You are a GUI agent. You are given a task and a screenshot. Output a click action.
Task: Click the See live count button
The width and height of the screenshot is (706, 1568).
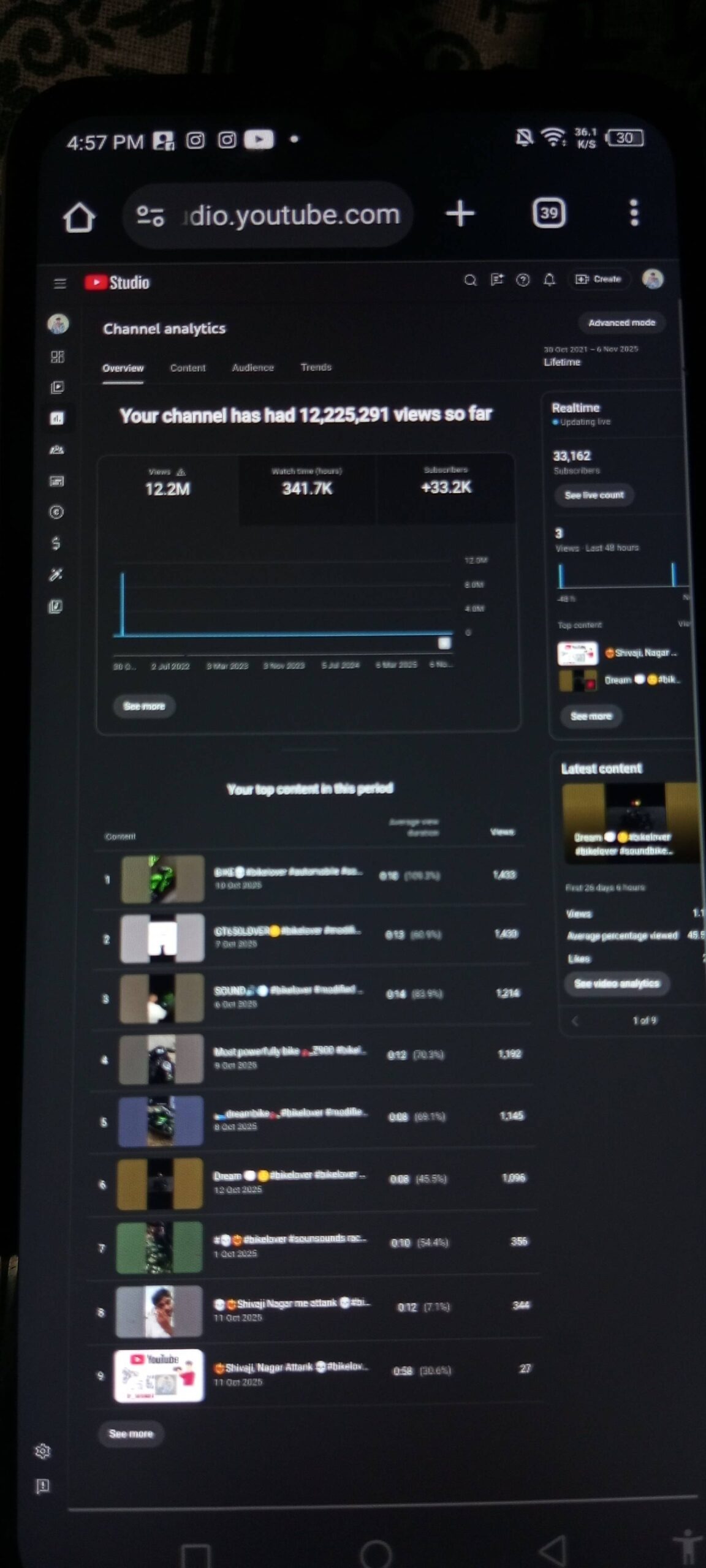(593, 495)
